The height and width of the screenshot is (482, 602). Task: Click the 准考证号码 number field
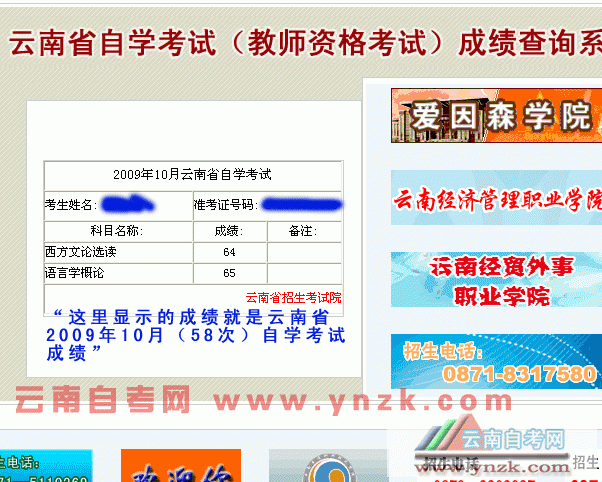click(300, 205)
